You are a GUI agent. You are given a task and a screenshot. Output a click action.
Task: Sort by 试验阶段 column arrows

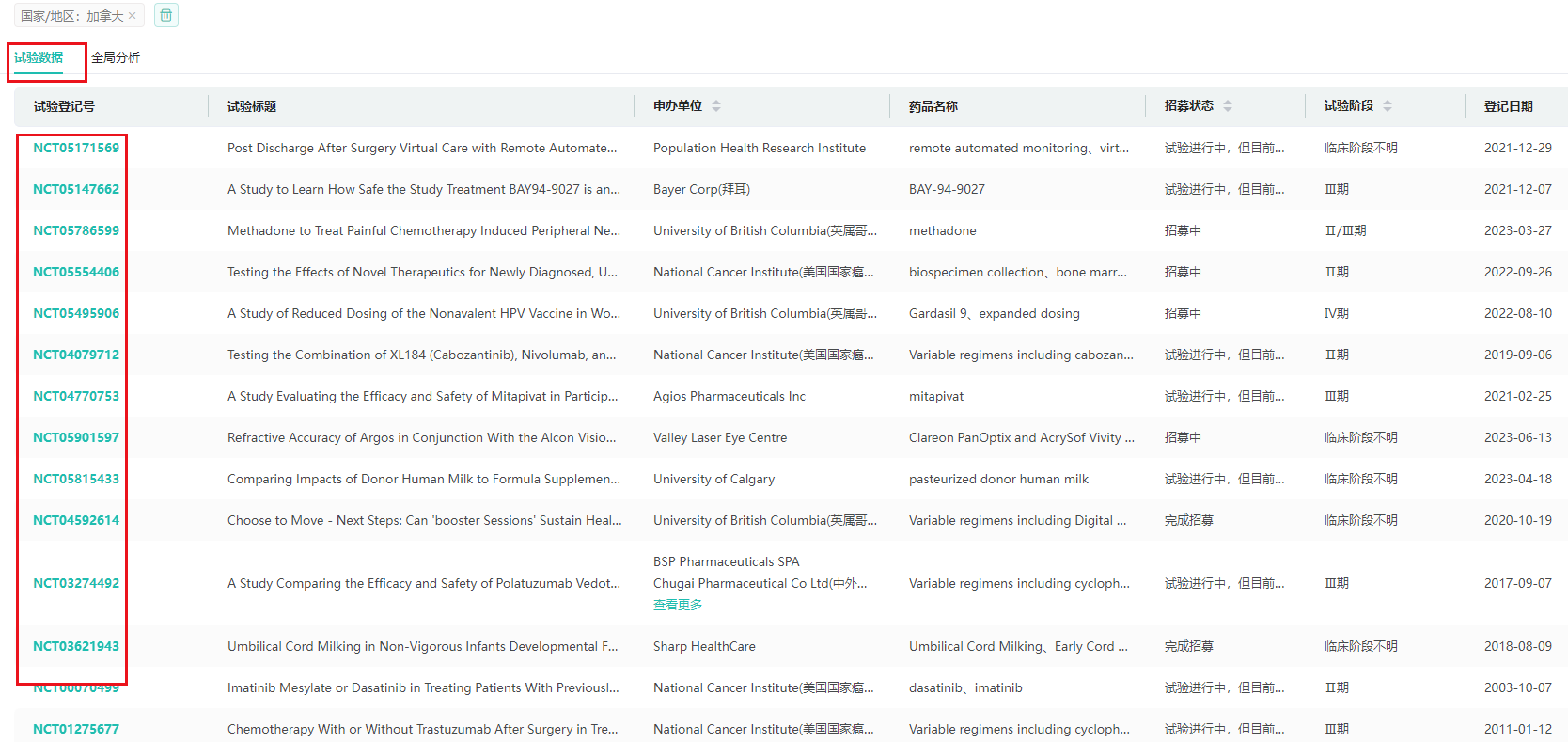(1388, 106)
